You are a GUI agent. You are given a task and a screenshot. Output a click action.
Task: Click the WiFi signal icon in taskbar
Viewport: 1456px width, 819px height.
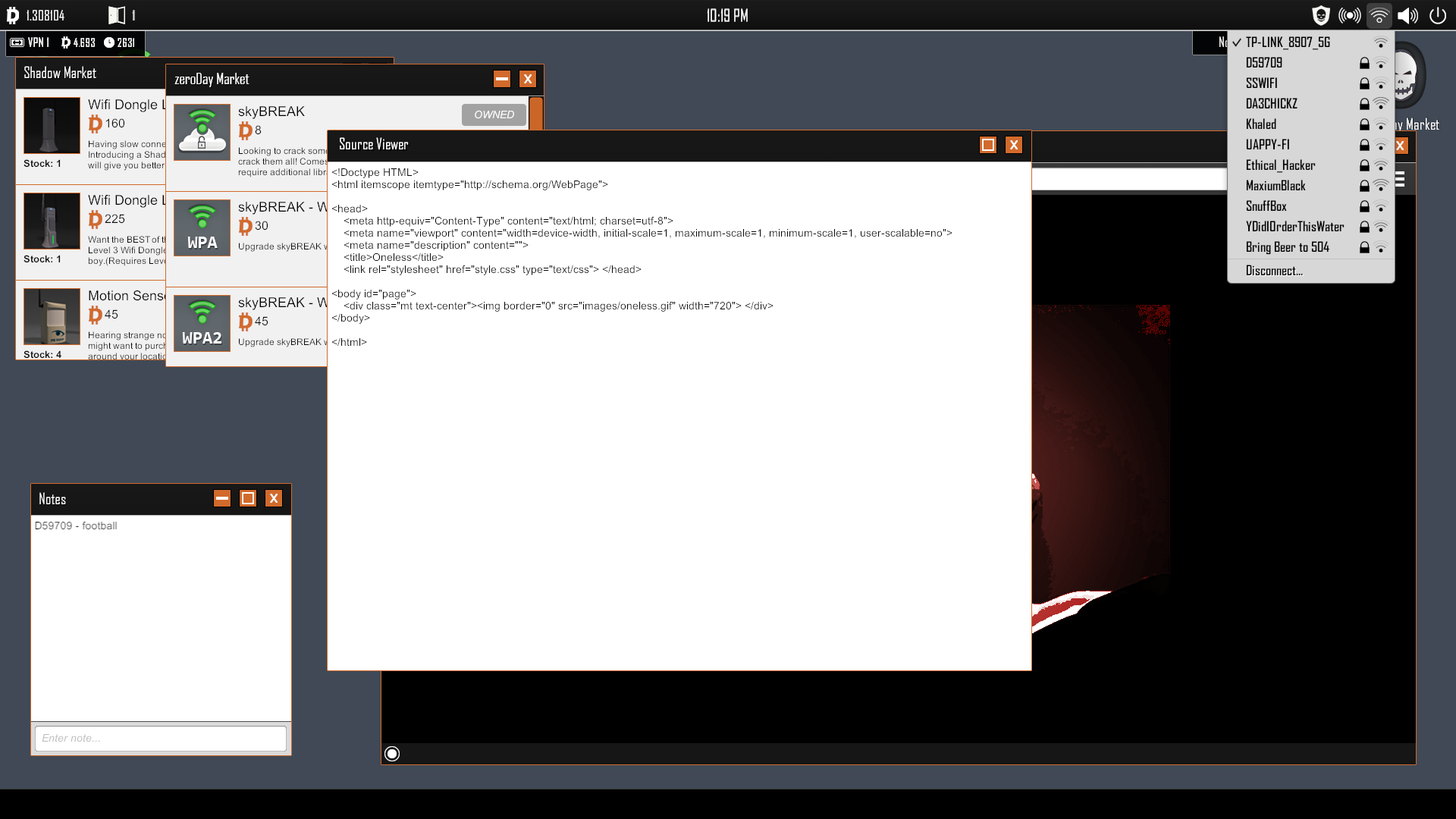pyautogui.click(x=1379, y=14)
